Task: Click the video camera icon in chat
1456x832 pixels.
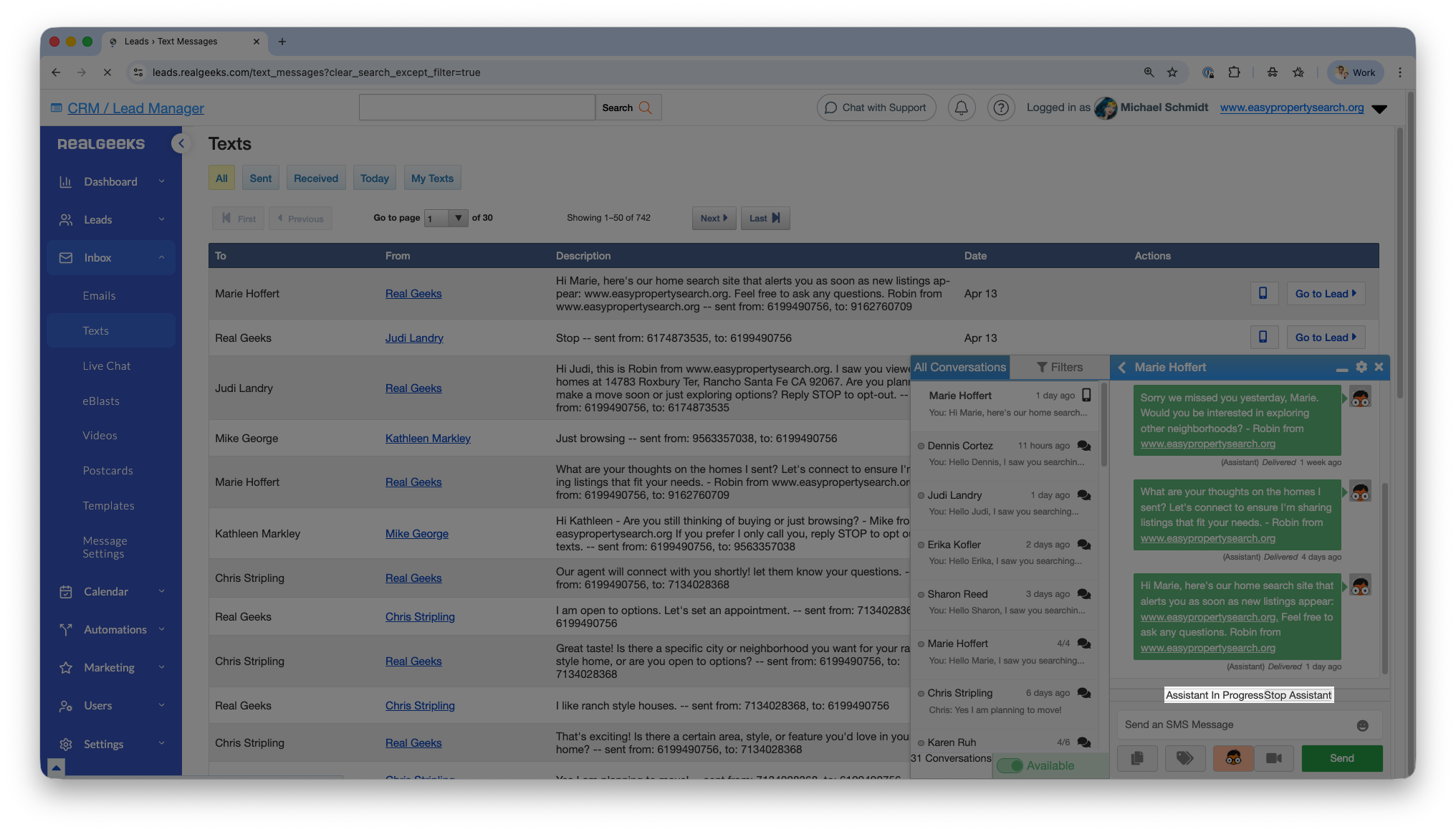Action: 1273,758
